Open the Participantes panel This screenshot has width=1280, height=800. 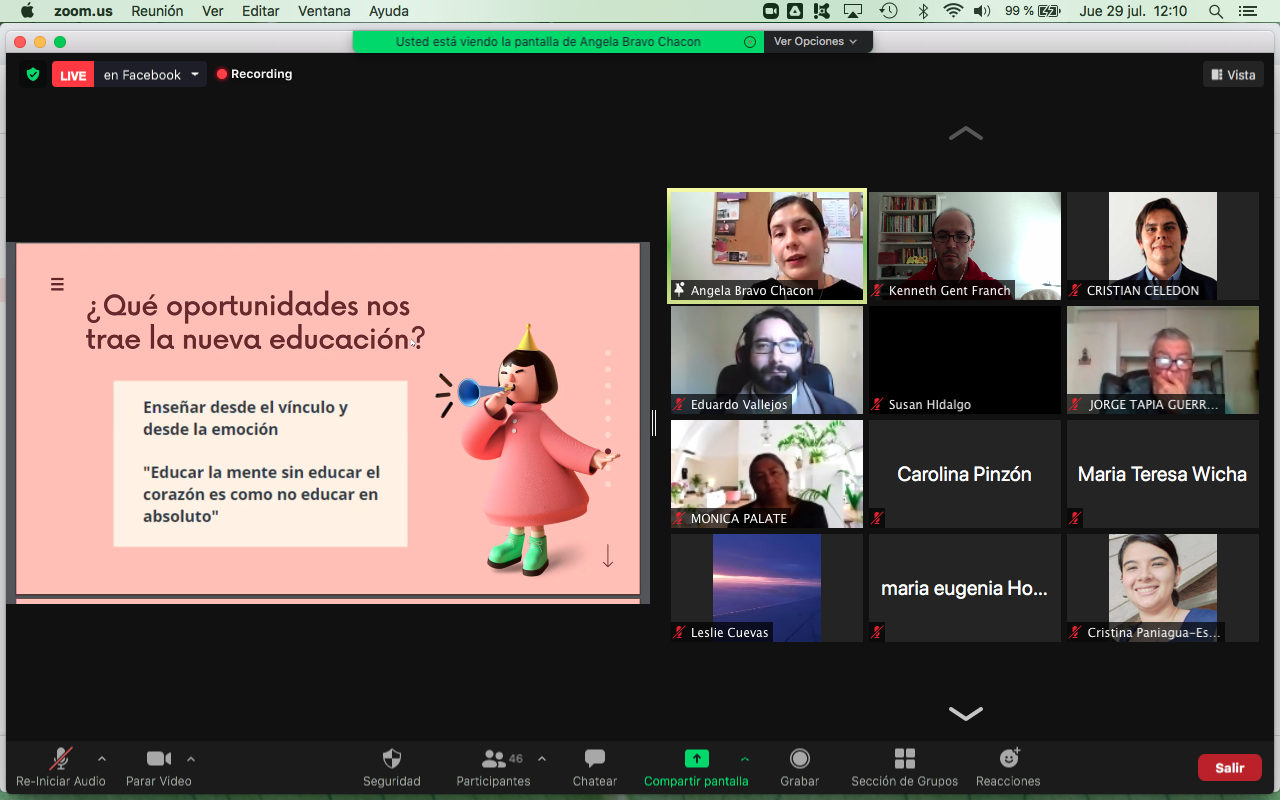494,759
